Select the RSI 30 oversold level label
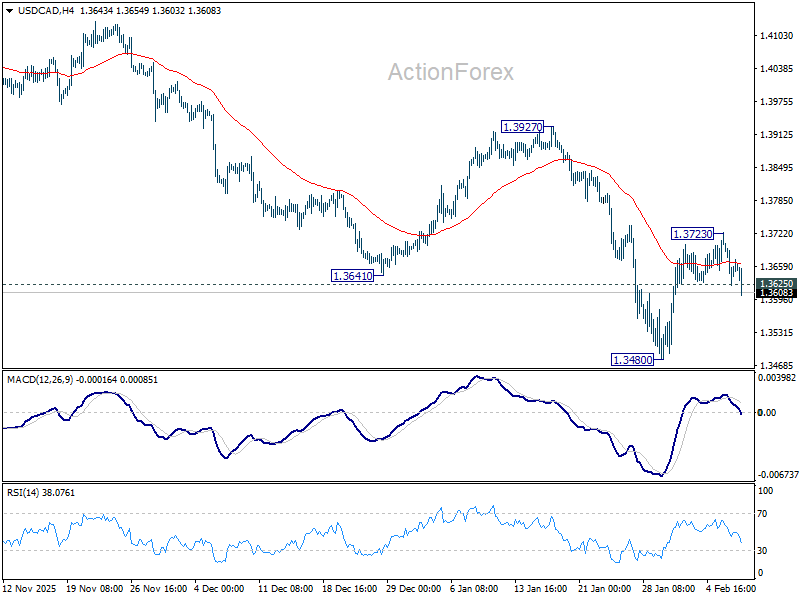The width and height of the screenshot is (800, 600). pyautogui.click(x=767, y=550)
